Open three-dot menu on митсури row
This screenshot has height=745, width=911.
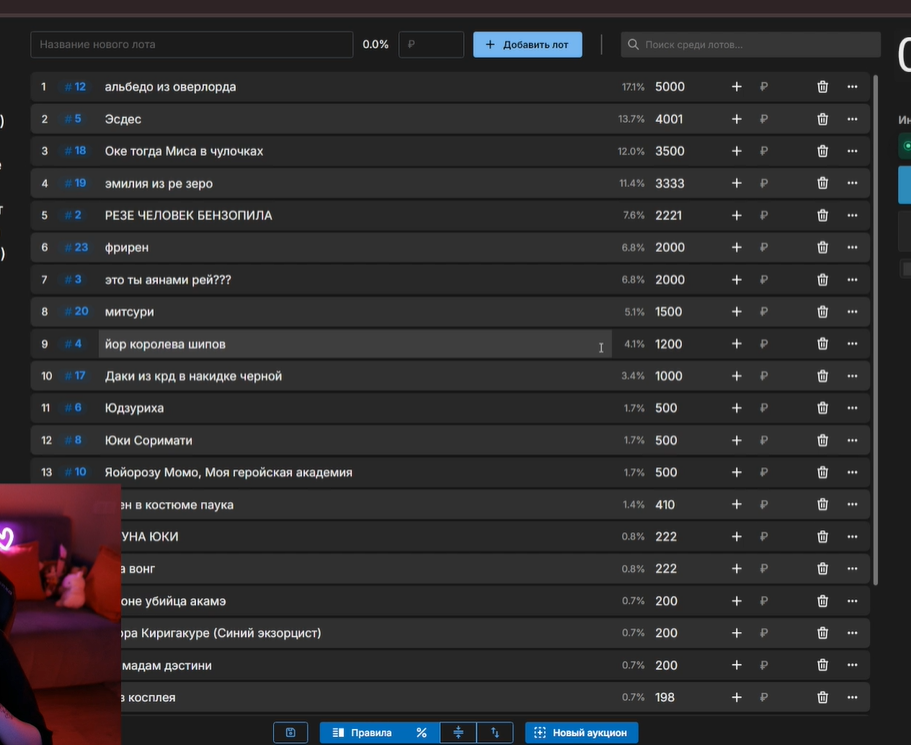pos(852,311)
